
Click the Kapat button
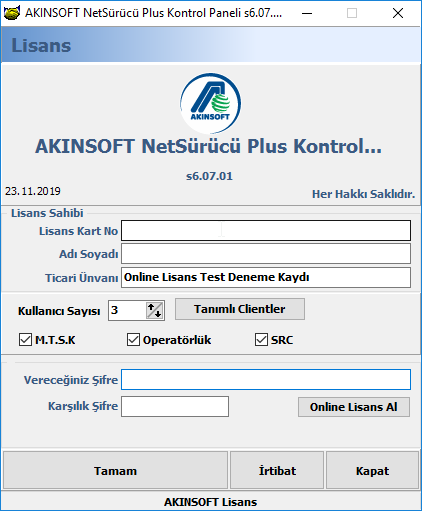coord(372,470)
